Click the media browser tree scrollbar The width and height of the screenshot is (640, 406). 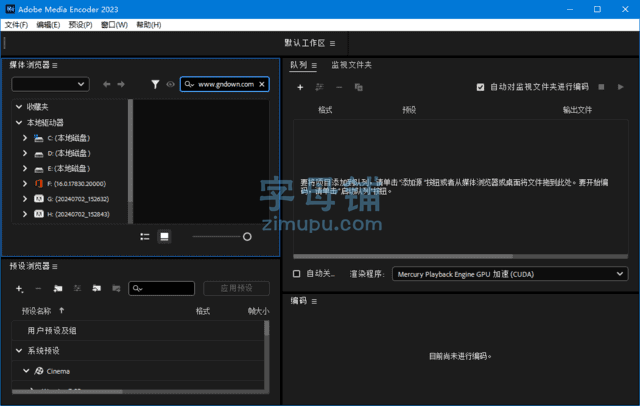pos(131,151)
